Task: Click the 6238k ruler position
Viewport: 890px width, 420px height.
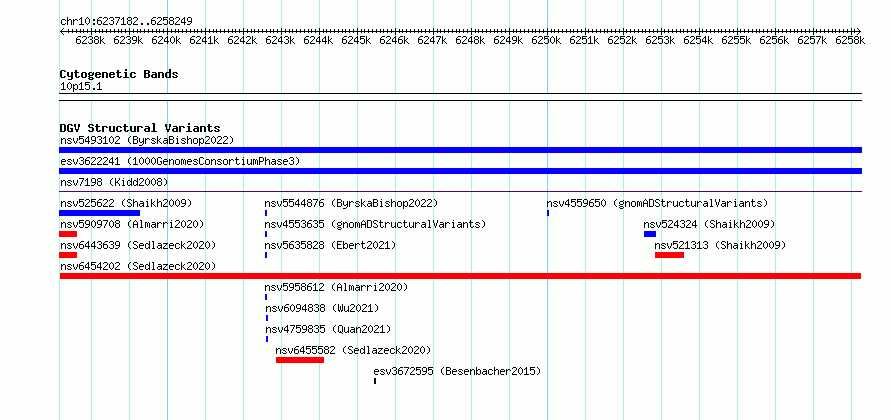Action: click(90, 40)
